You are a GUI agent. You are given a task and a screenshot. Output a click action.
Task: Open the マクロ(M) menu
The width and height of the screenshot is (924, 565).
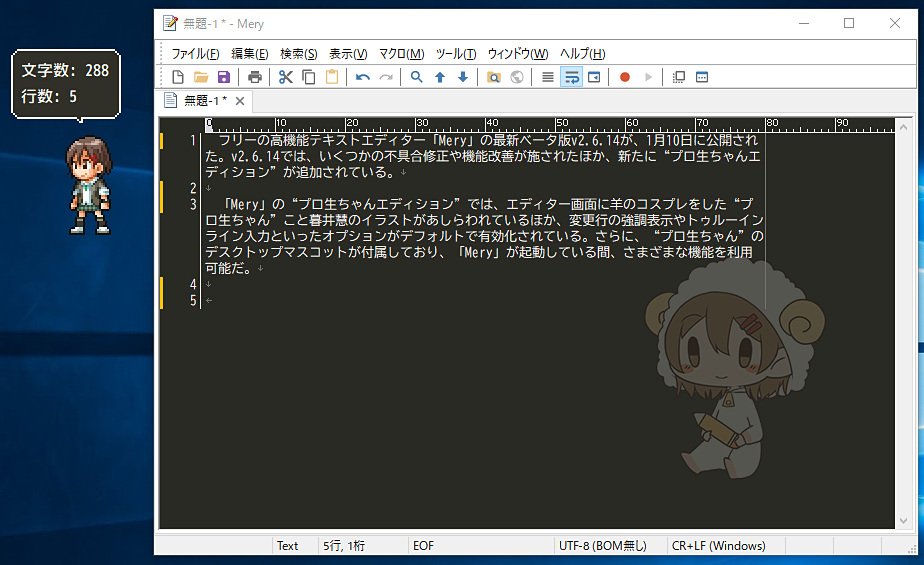(401, 54)
